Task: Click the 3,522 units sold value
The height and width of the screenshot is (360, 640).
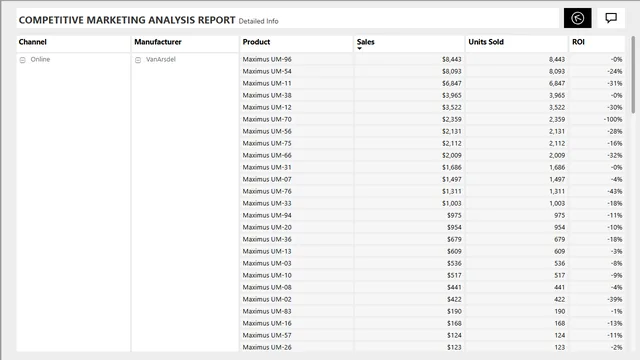Action: 557,107
